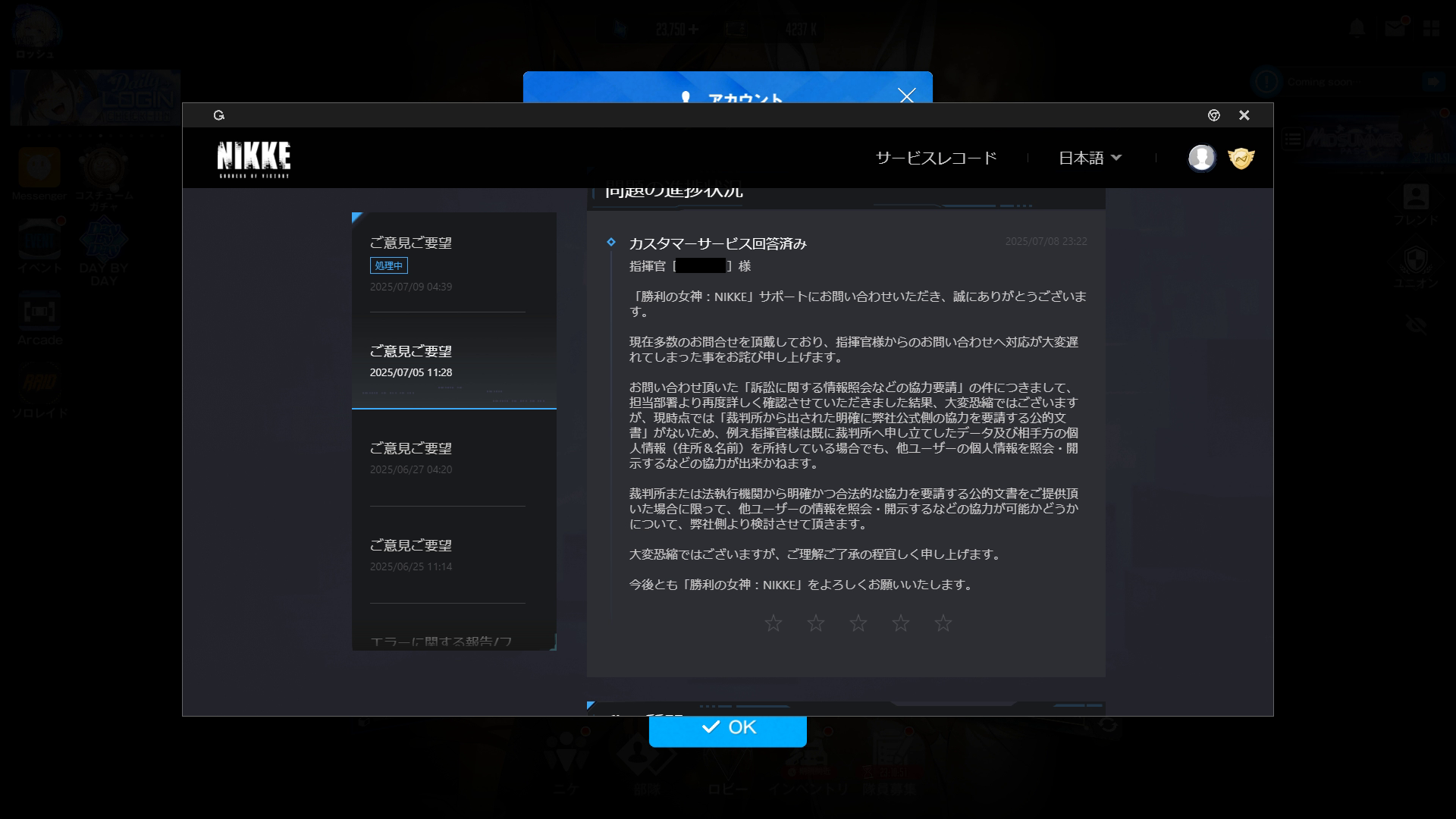Viewport: 1456px width, 819px height.
Task: Open ユニオン icon on game right side
Action: 1416,267
